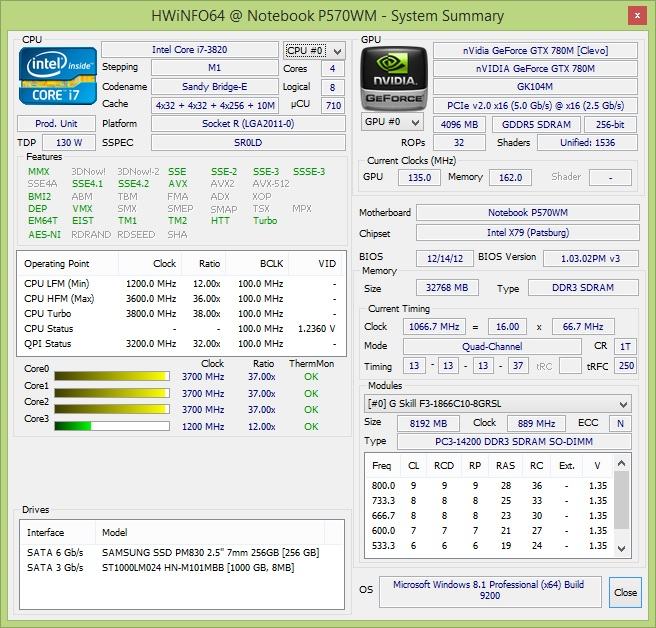Click the BIOS version 1.03.02PM v3 field

point(590,258)
